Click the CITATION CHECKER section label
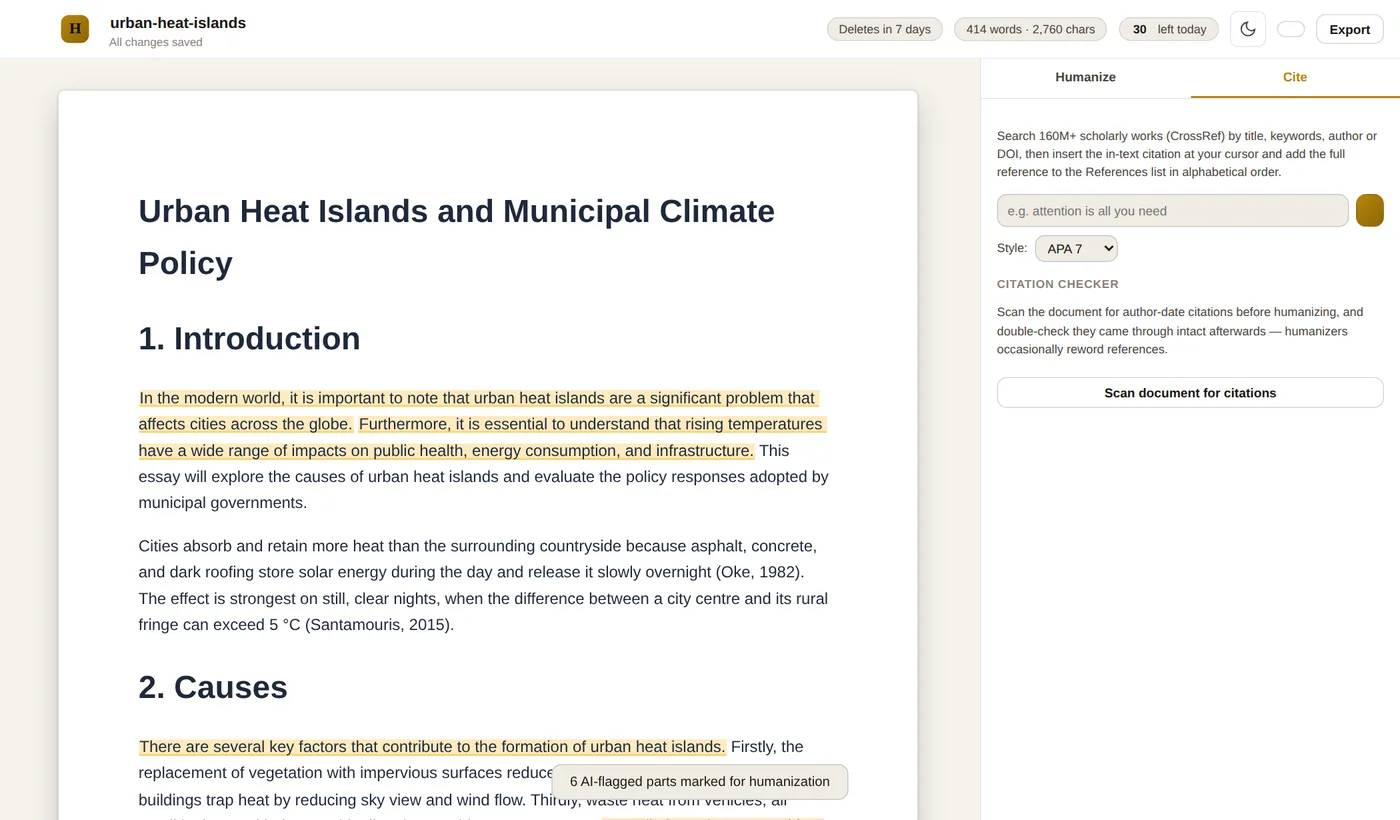The height and width of the screenshot is (820, 1400). 1058,284
